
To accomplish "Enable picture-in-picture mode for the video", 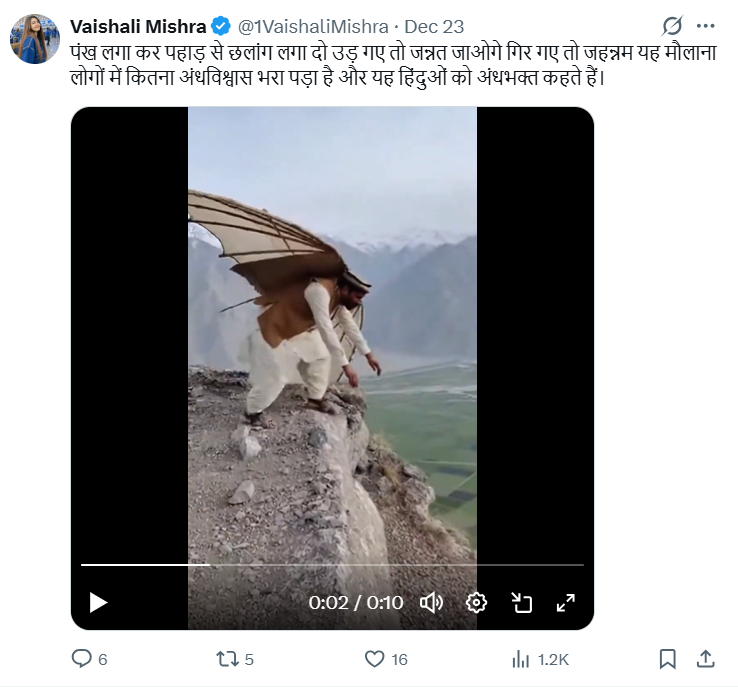I will 521,602.
